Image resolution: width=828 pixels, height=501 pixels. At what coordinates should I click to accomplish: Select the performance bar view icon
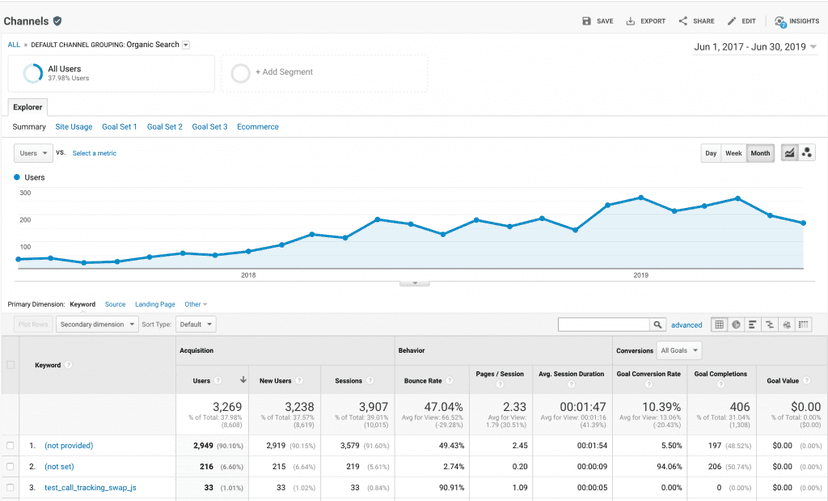point(753,325)
